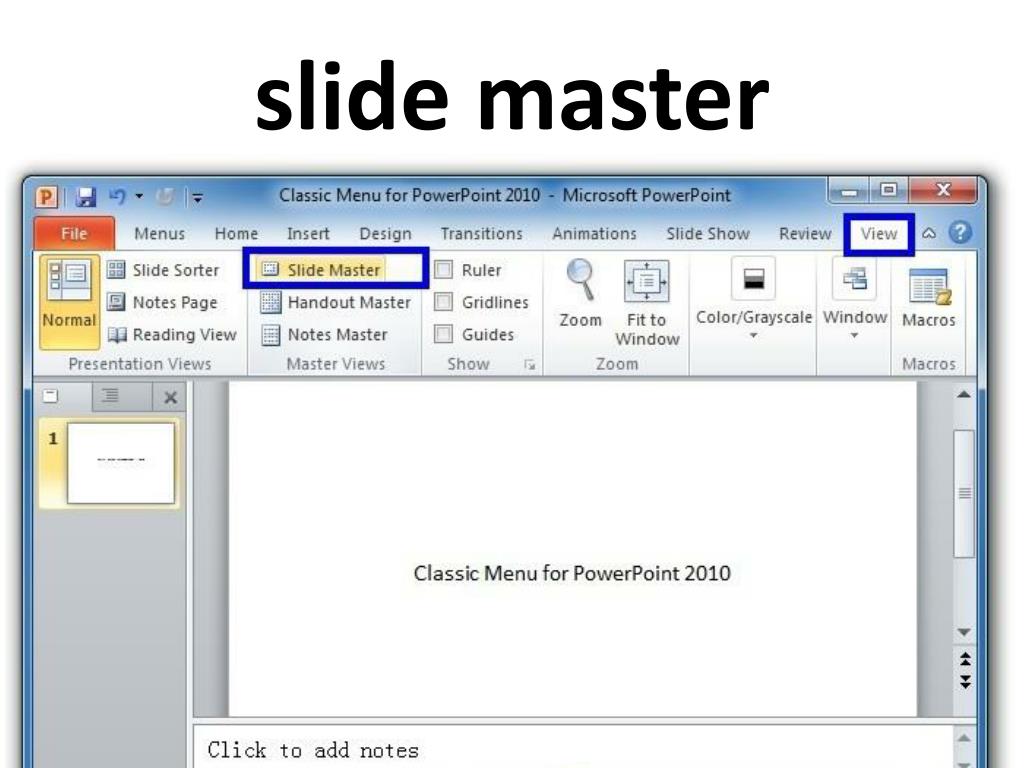Open the Review tab
The width and height of the screenshot is (1024, 768).
coord(805,234)
